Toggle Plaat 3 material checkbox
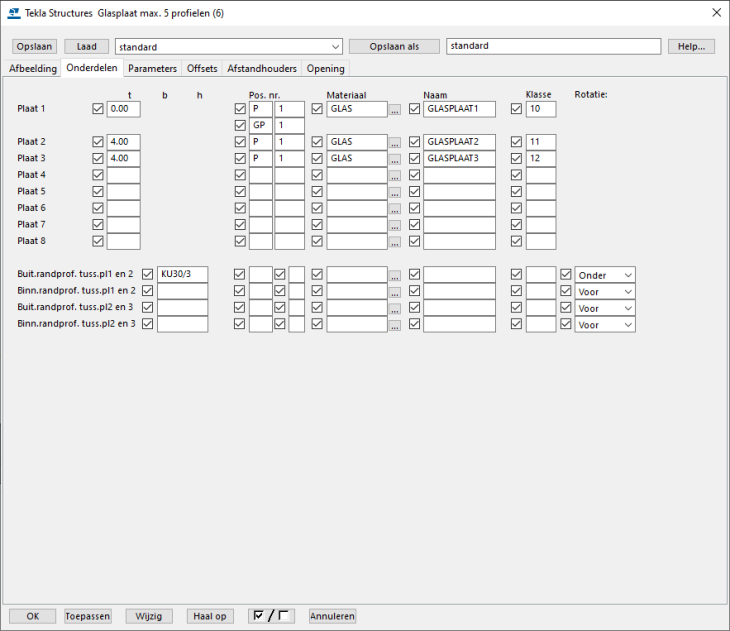The image size is (730, 631). pyautogui.click(x=317, y=159)
